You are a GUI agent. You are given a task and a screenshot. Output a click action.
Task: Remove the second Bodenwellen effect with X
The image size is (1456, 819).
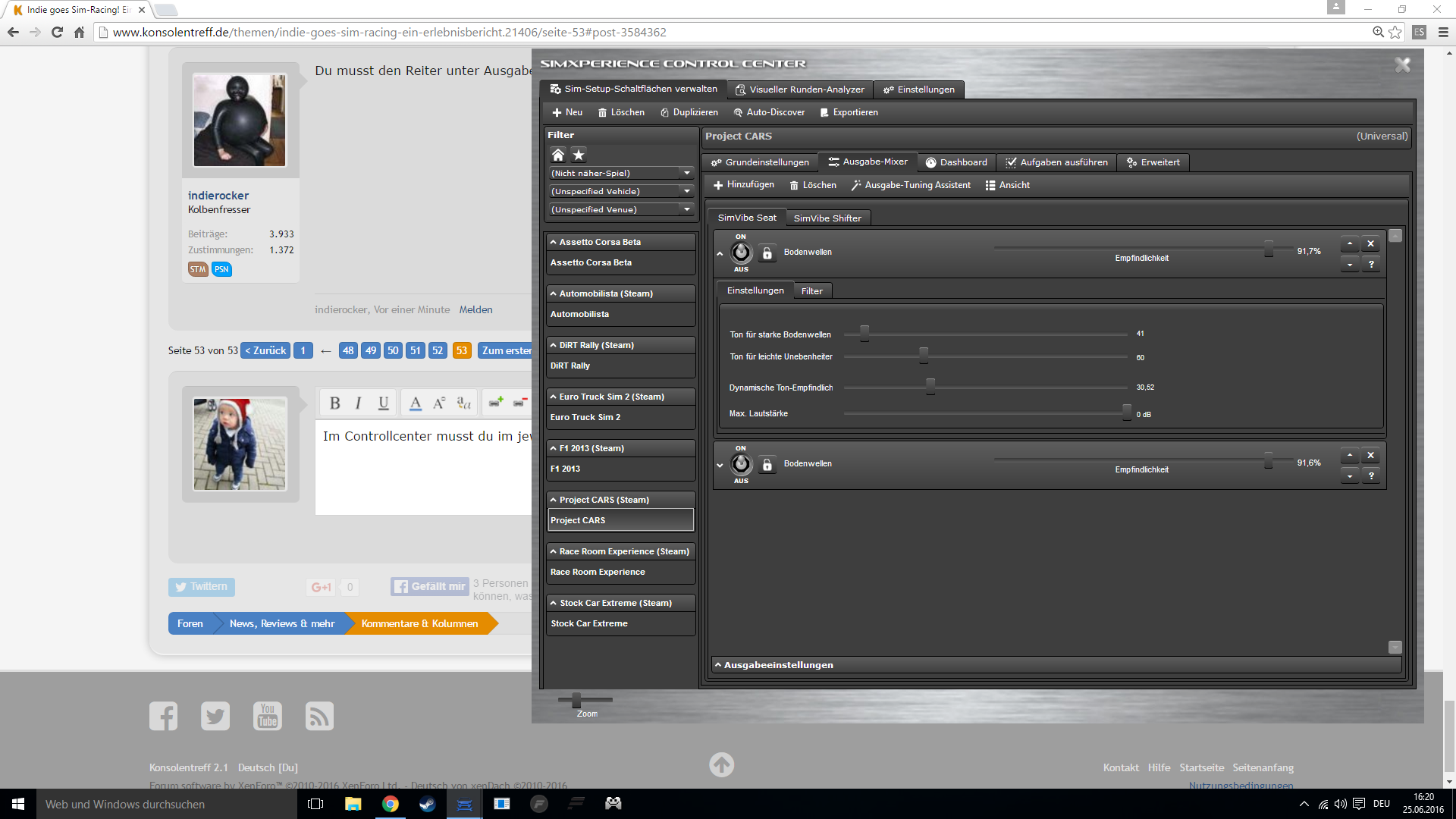click(x=1370, y=455)
